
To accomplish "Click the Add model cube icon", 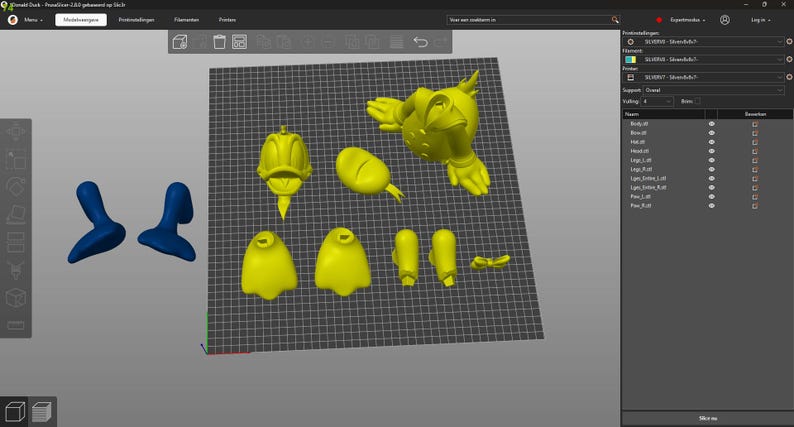I will coord(180,42).
